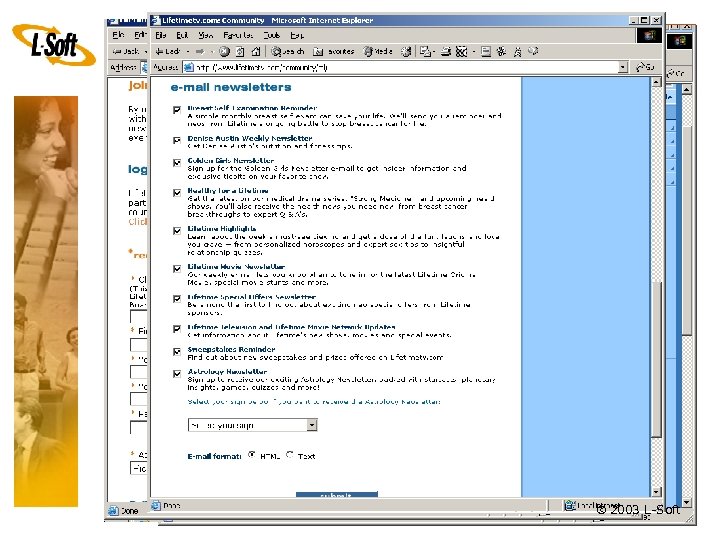This screenshot has width=720, height=540.
Task: Click Done status icon of background window
Action: 113,510
